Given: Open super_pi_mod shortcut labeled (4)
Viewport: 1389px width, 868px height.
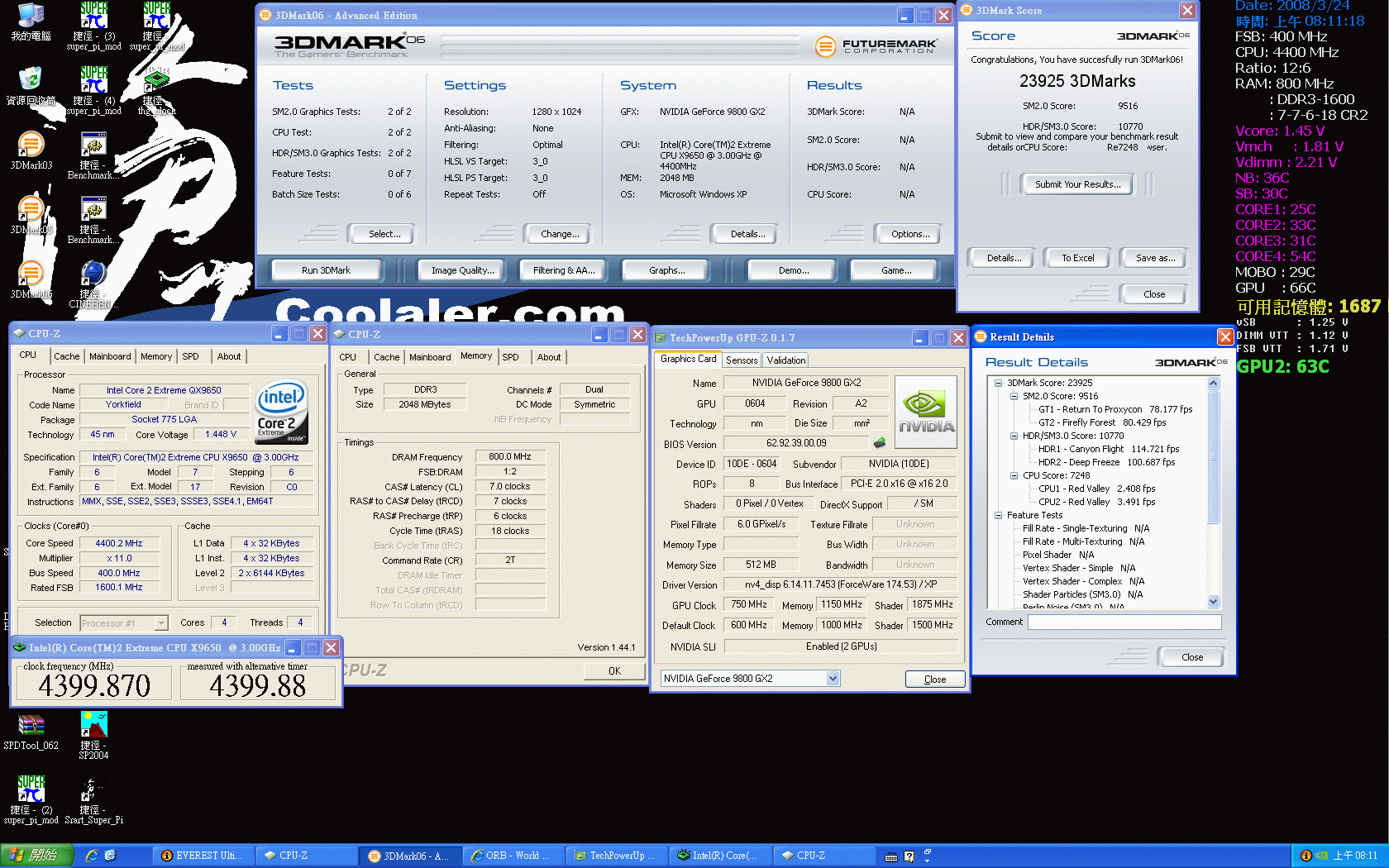Looking at the screenshot, I should (x=93, y=91).
